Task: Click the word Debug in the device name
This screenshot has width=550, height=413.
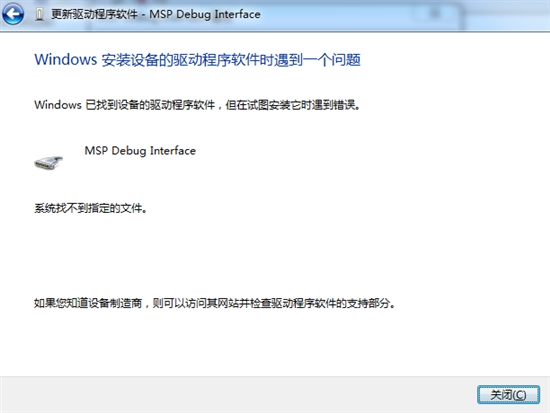Action: tap(129, 151)
